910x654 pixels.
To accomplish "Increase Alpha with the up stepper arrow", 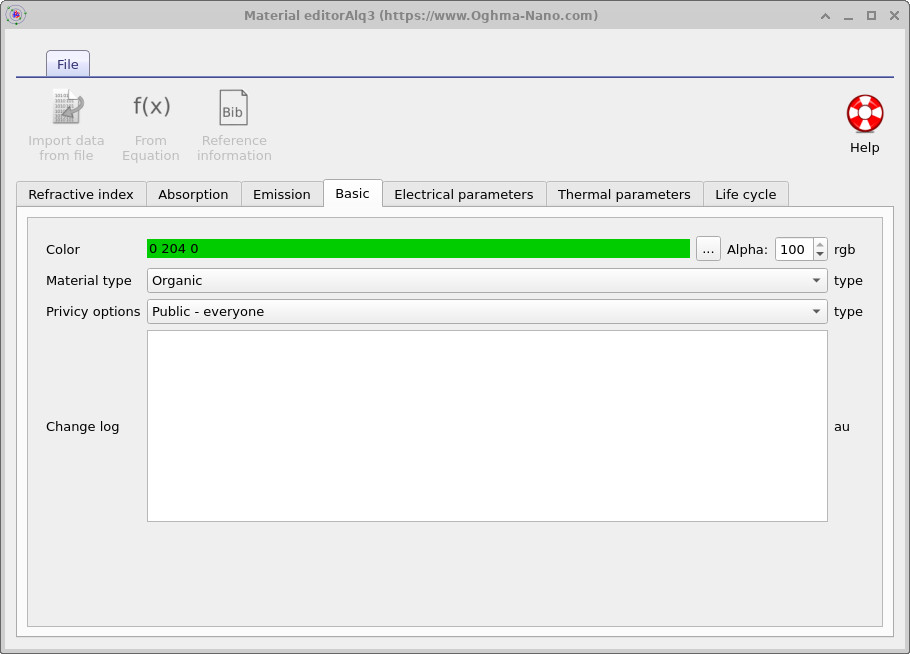I will pos(819,243).
